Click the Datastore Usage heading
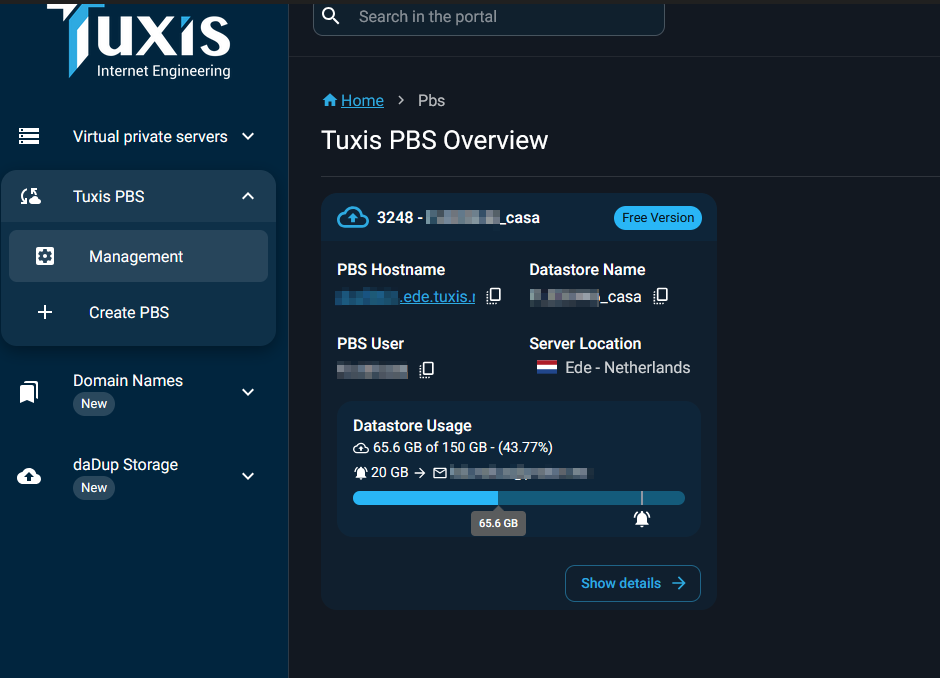This screenshot has width=940, height=678. [x=412, y=426]
